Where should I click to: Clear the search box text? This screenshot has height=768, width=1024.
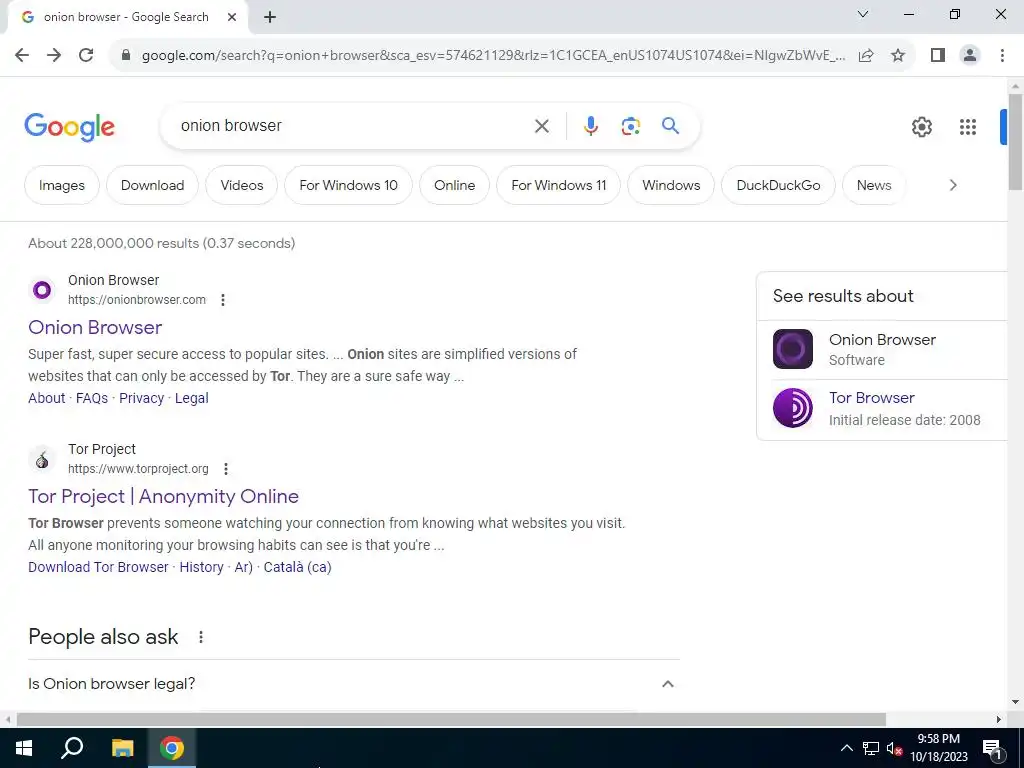(541, 126)
